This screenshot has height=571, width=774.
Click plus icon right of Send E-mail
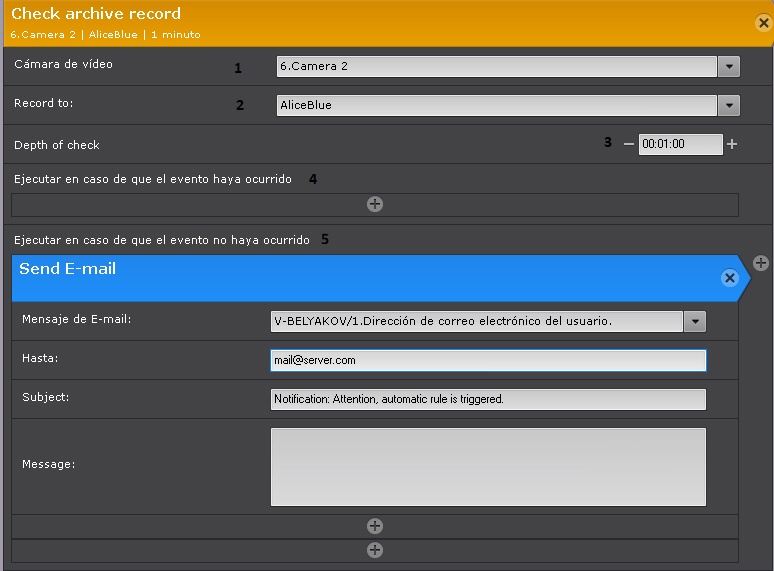pyautogui.click(x=761, y=263)
